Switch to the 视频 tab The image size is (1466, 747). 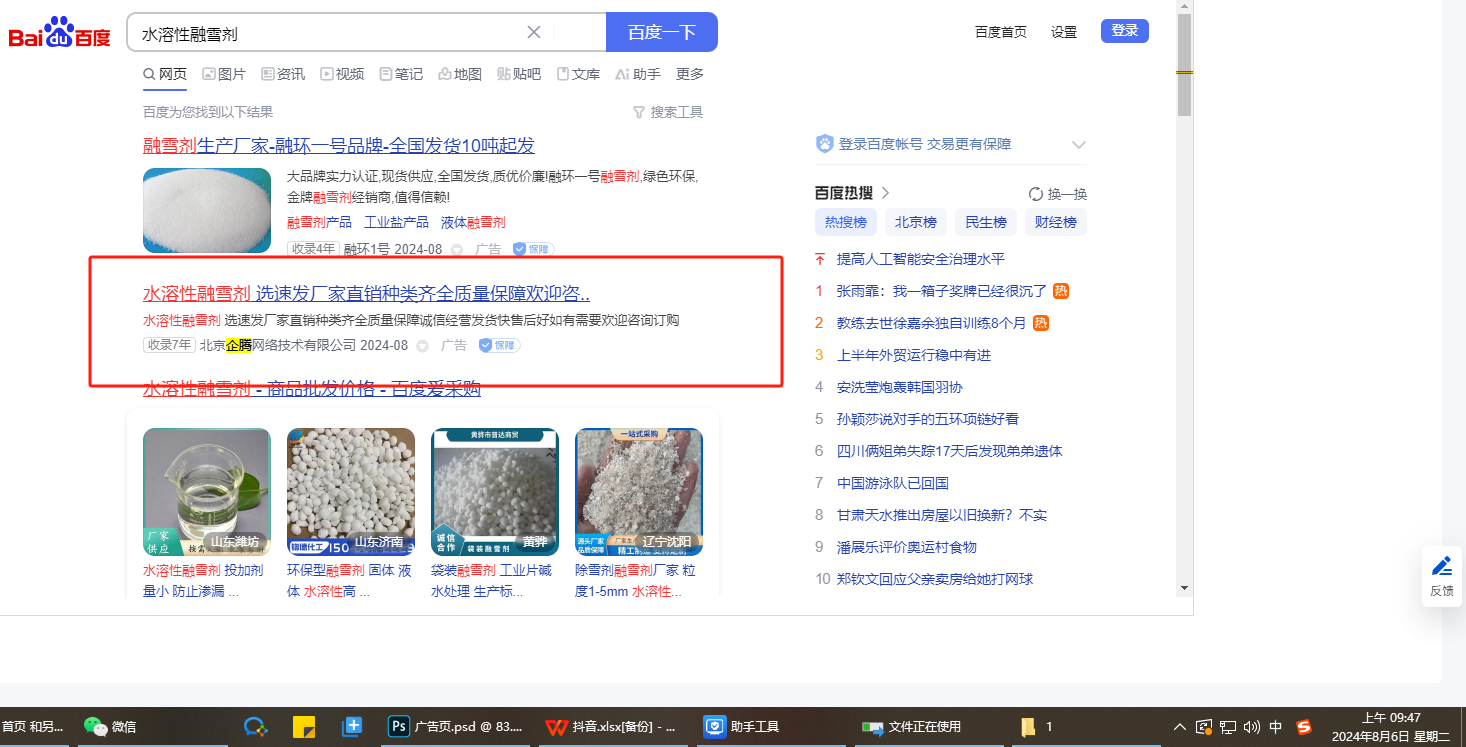[x=342, y=74]
